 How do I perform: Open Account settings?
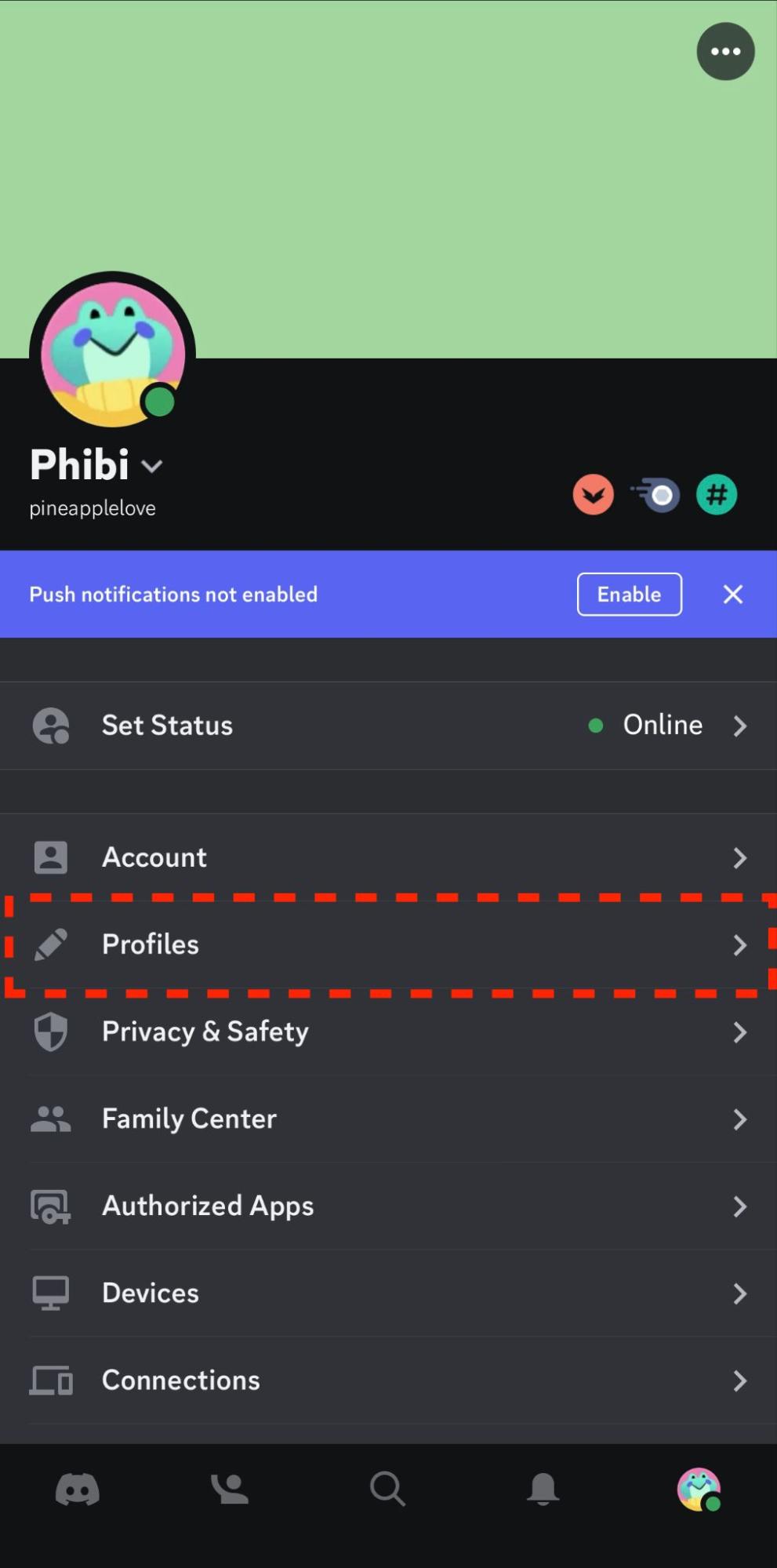(x=388, y=857)
